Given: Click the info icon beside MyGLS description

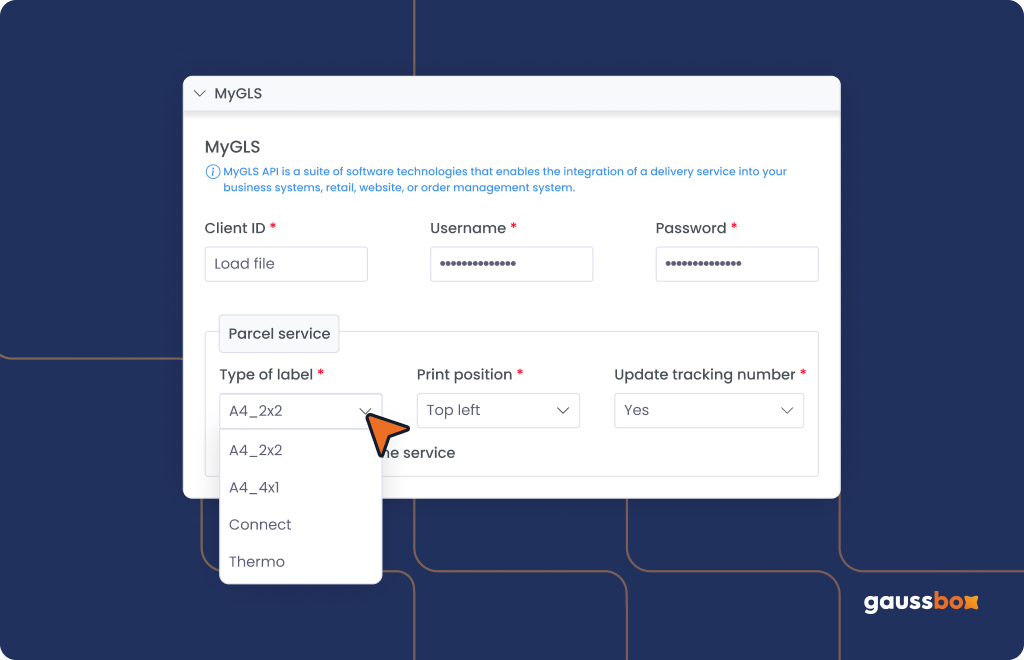Looking at the screenshot, I should (x=212, y=172).
